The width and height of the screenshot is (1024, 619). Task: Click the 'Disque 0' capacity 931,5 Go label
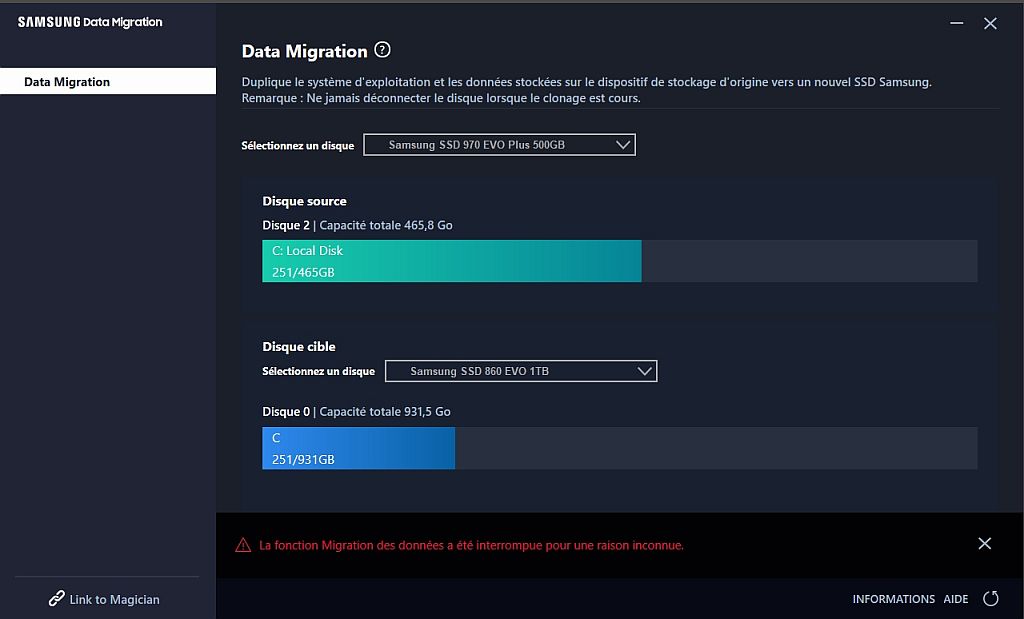tap(357, 412)
